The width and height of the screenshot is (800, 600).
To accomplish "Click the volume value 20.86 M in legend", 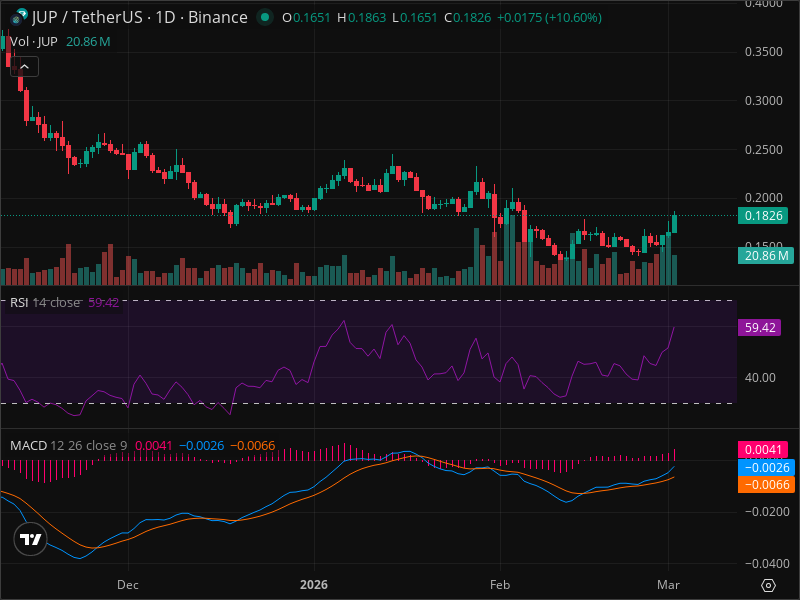I will (x=88, y=42).
